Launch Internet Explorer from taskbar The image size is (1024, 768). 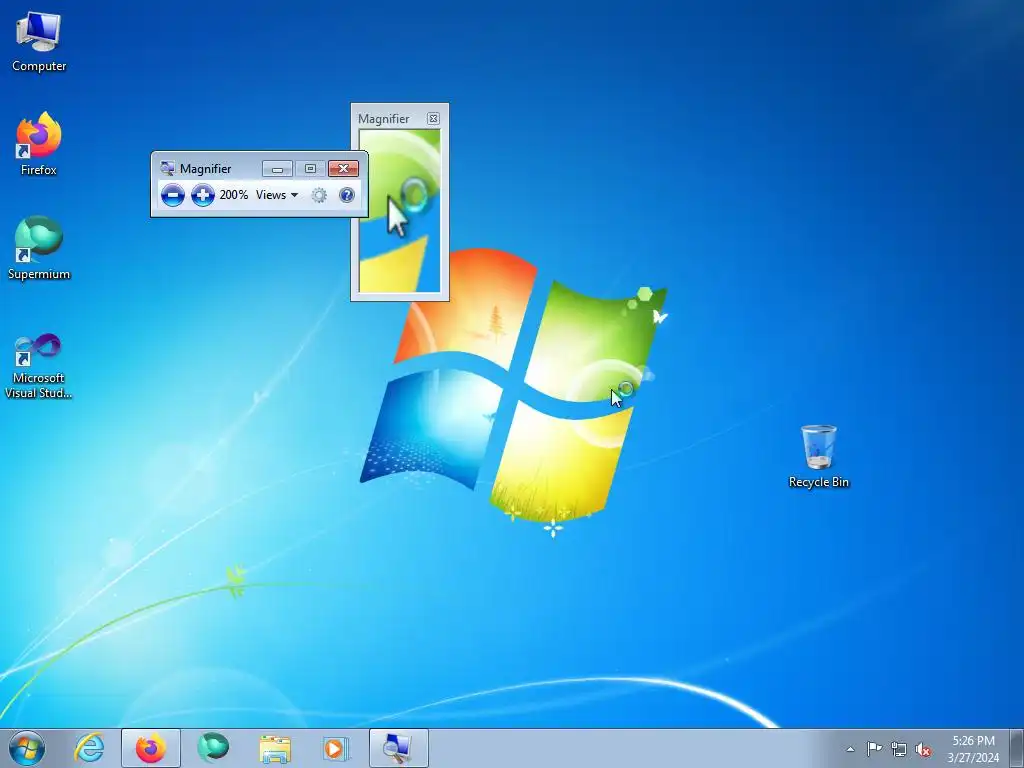(89, 748)
